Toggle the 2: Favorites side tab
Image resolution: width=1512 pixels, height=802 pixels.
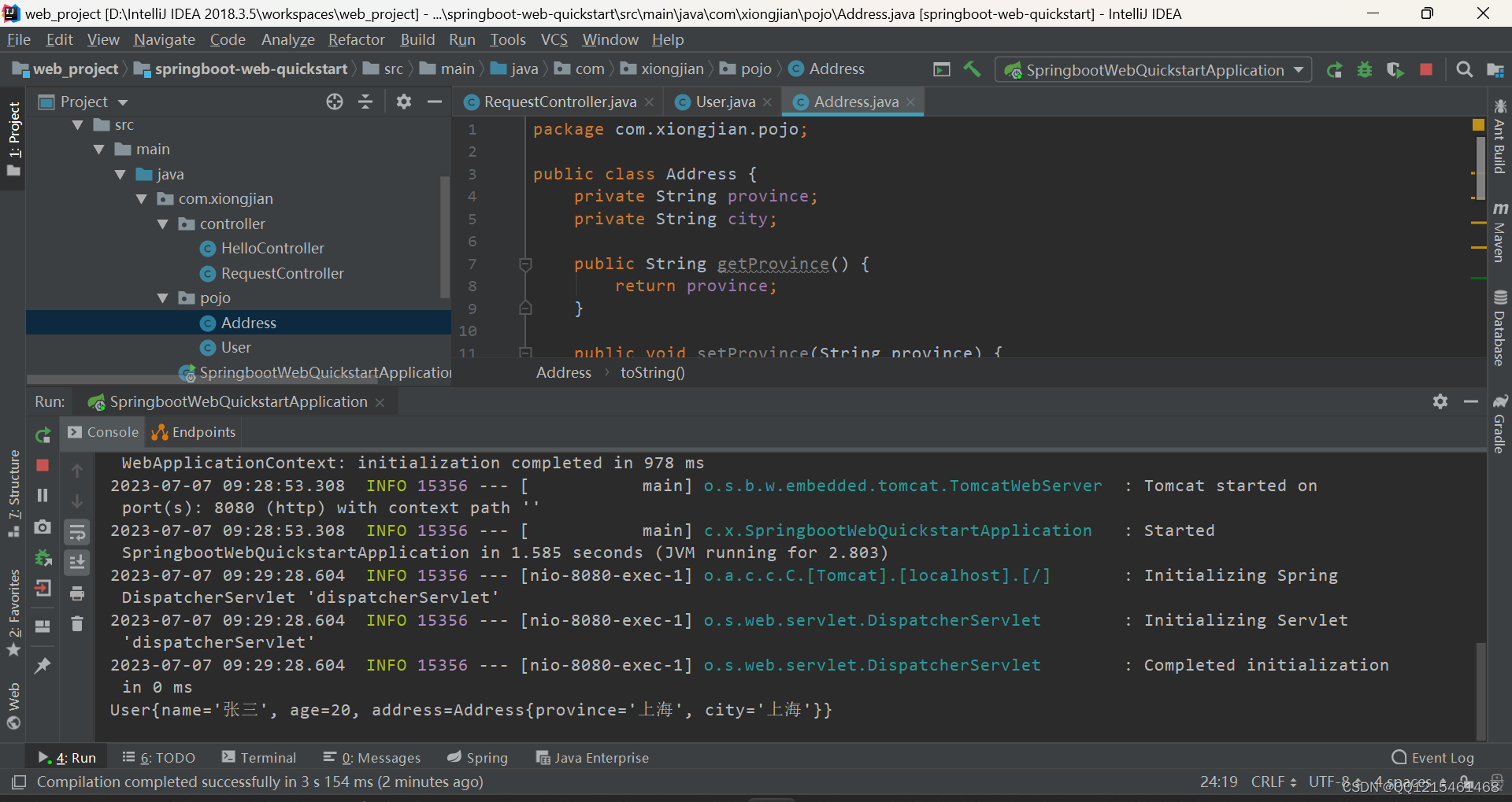tap(13, 612)
